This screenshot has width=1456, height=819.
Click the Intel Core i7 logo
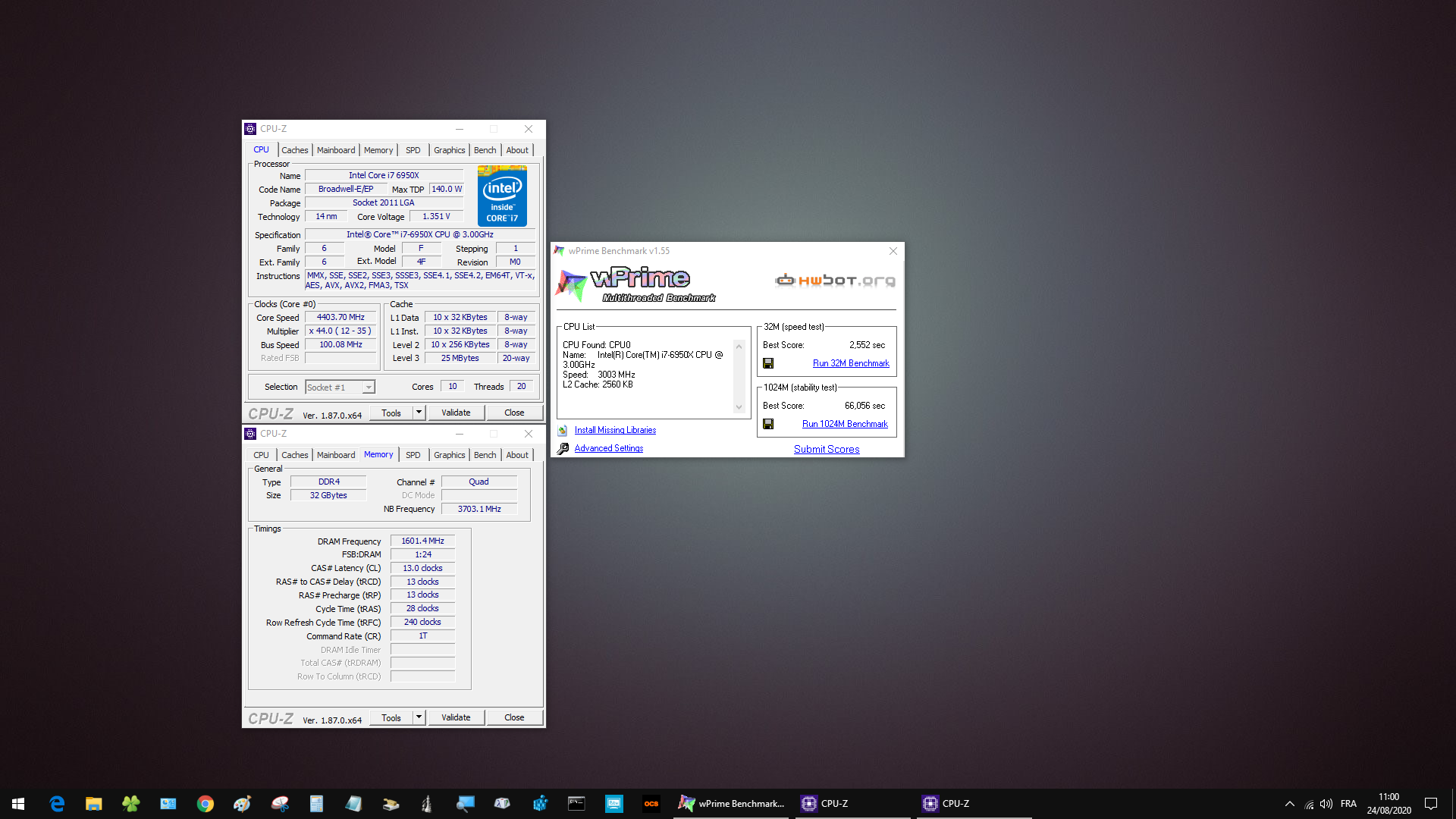click(502, 196)
